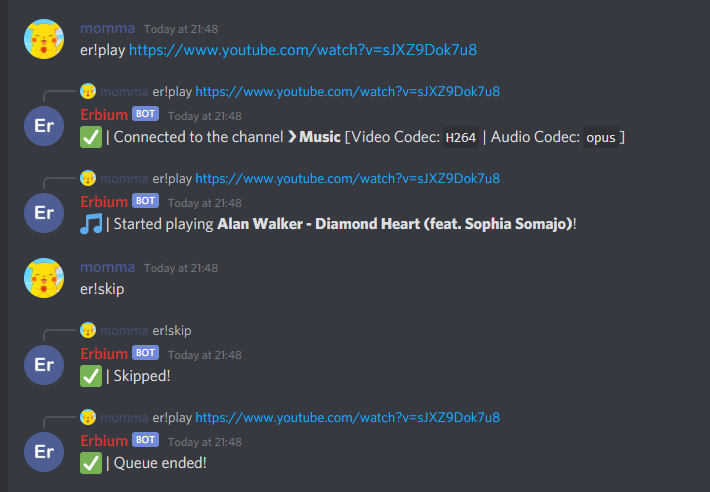Click momma username above the er!skip message

coord(107,267)
